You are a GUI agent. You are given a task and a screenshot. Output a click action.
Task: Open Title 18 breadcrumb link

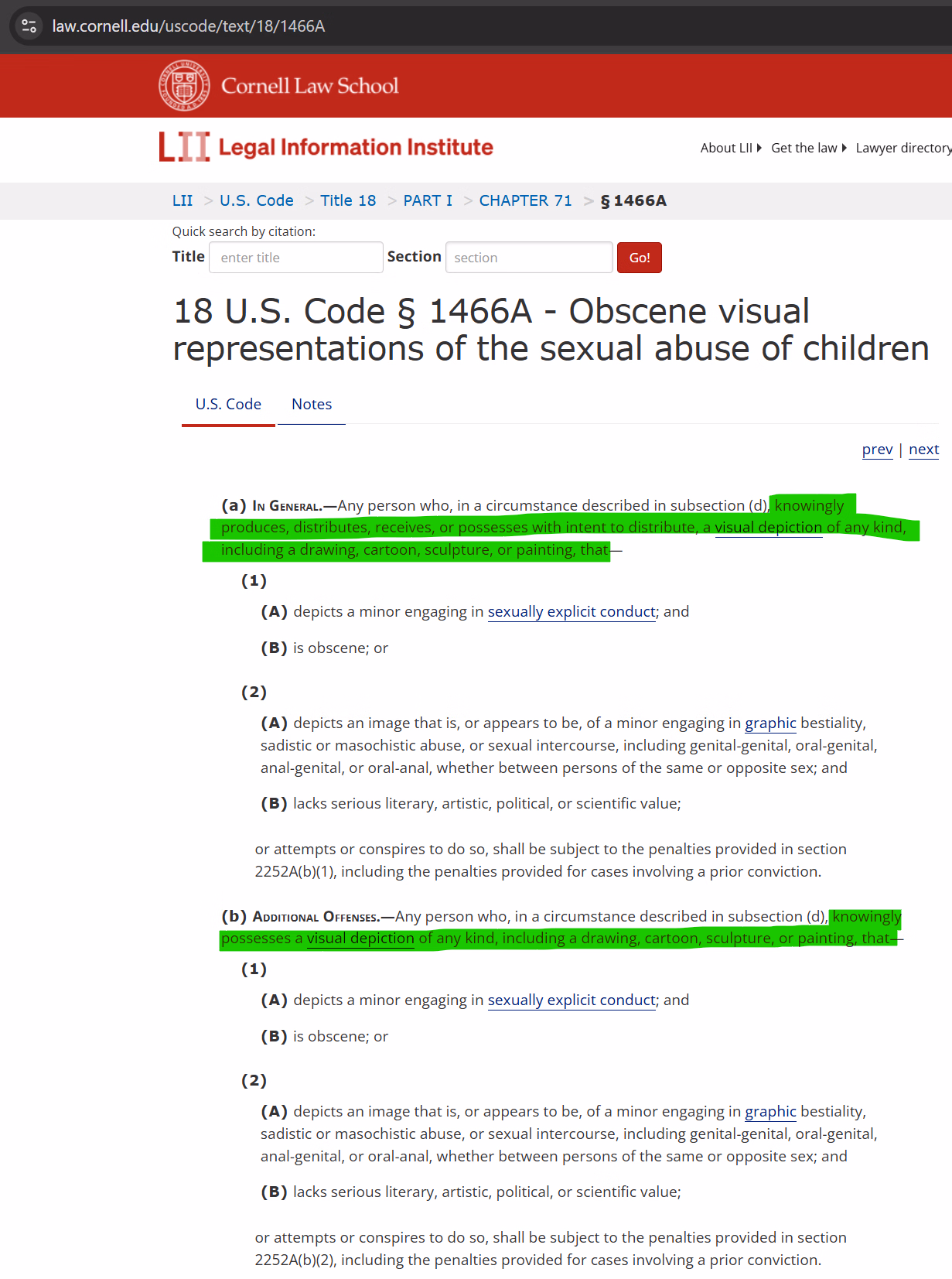coord(348,200)
